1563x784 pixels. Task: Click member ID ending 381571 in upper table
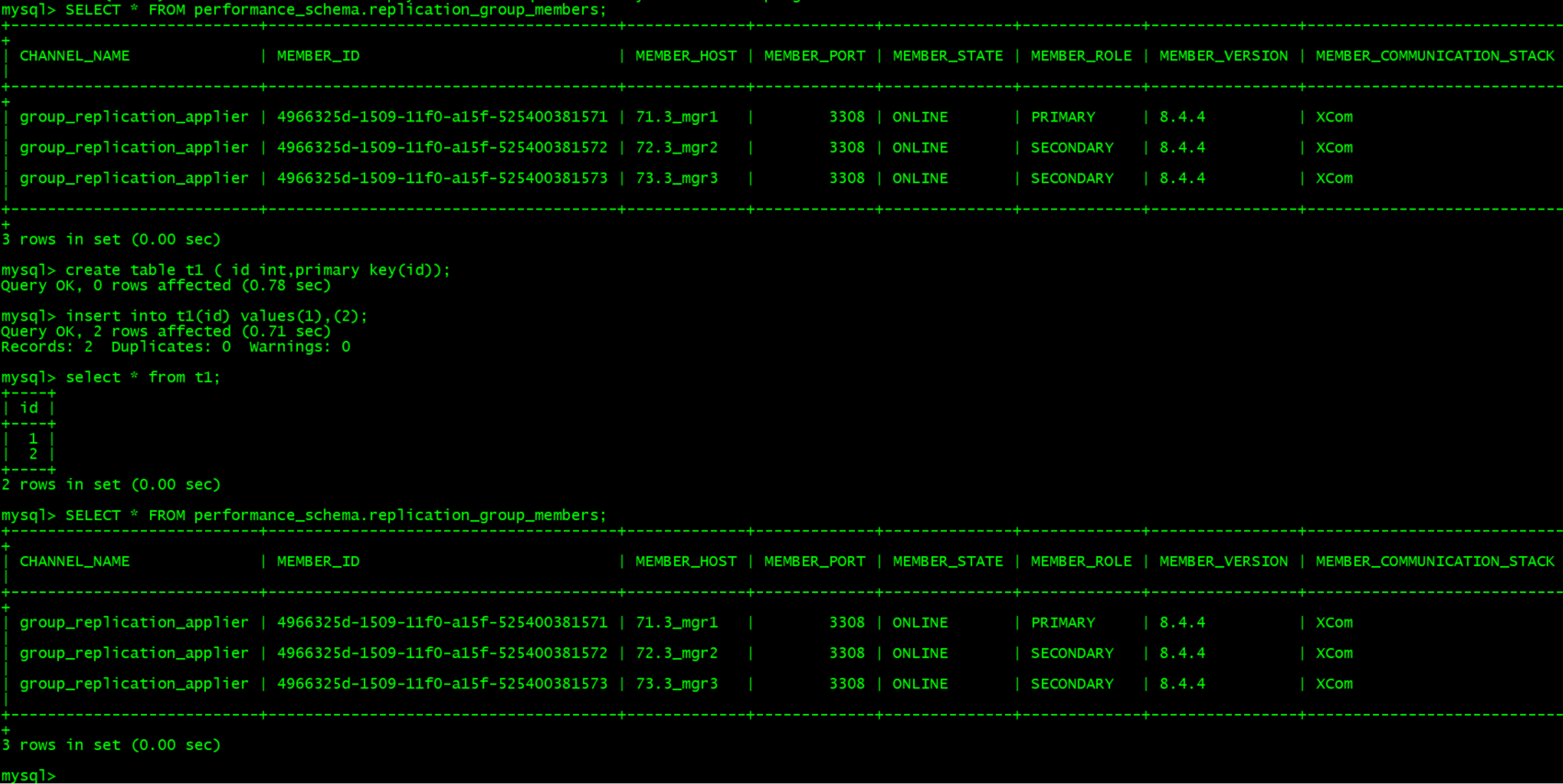coord(442,118)
